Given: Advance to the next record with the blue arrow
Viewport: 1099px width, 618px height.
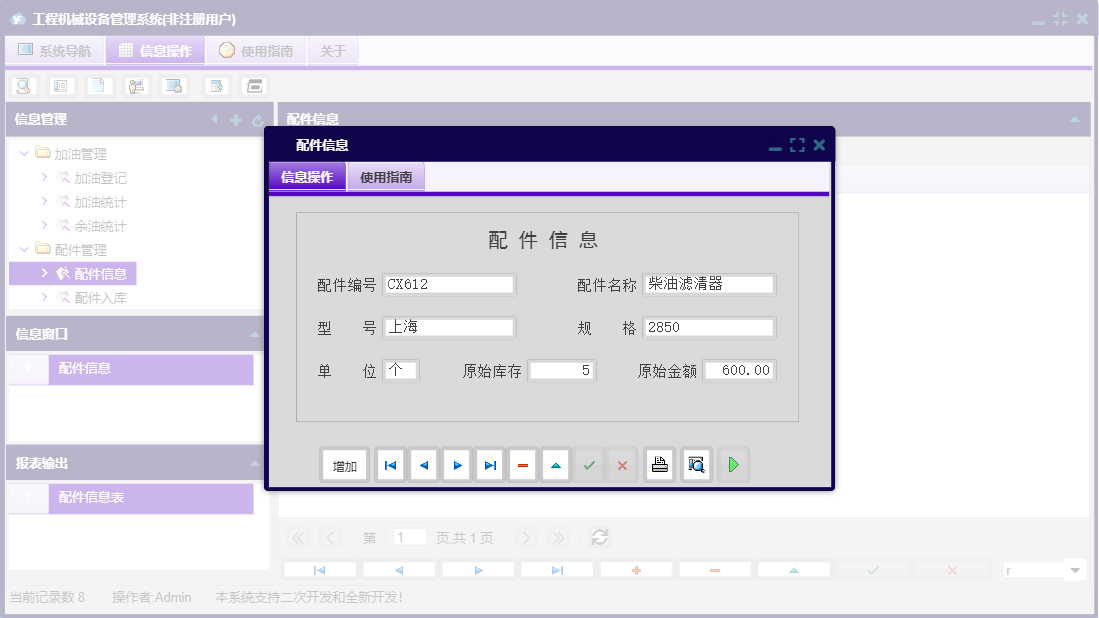Looking at the screenshot, I should pos(456,464).
